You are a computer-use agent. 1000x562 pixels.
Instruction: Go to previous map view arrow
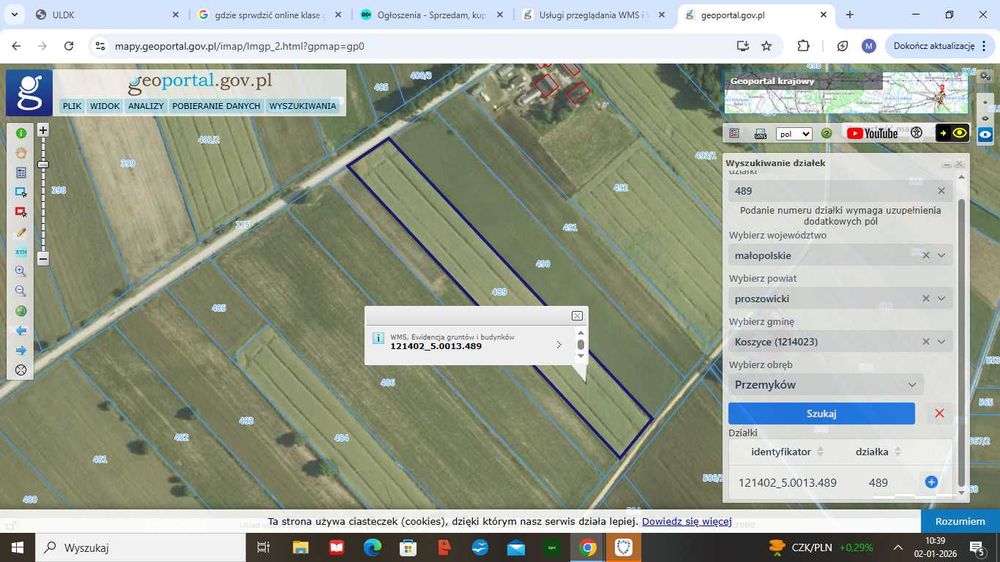pyautogui.click(x=21, y=330)
